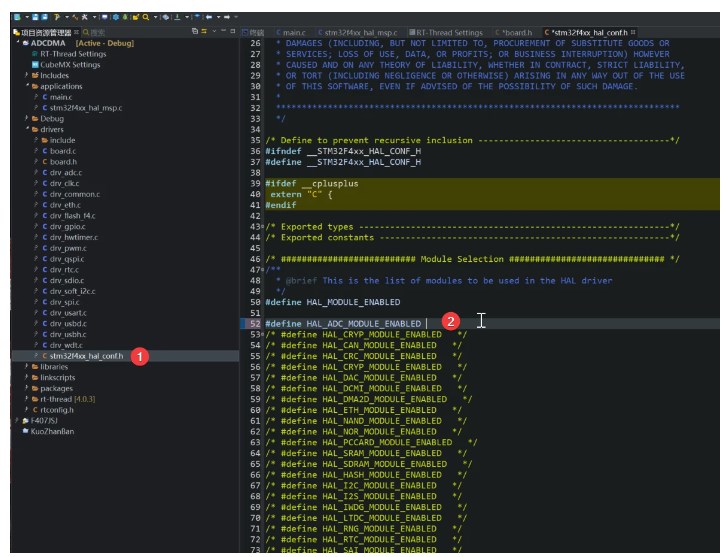Expand the libraries folder
726x557 pixels.
click(x=27, y=367)
